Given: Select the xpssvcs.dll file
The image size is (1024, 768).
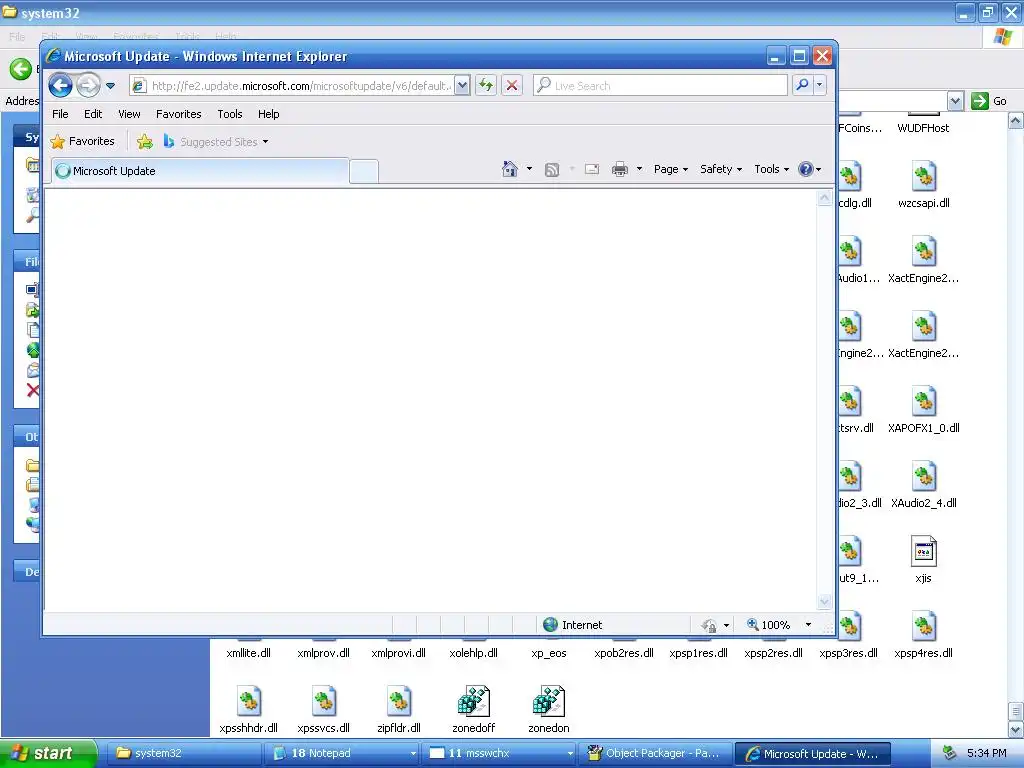Looking at the screenshot, I should (x=323, y=710).
